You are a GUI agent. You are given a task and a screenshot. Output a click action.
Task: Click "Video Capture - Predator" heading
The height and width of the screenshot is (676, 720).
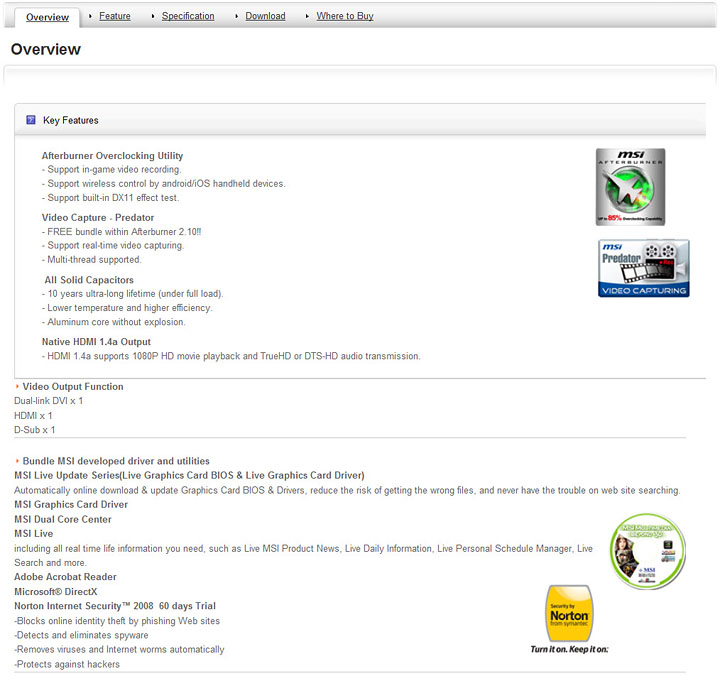(x=98, y=218)
